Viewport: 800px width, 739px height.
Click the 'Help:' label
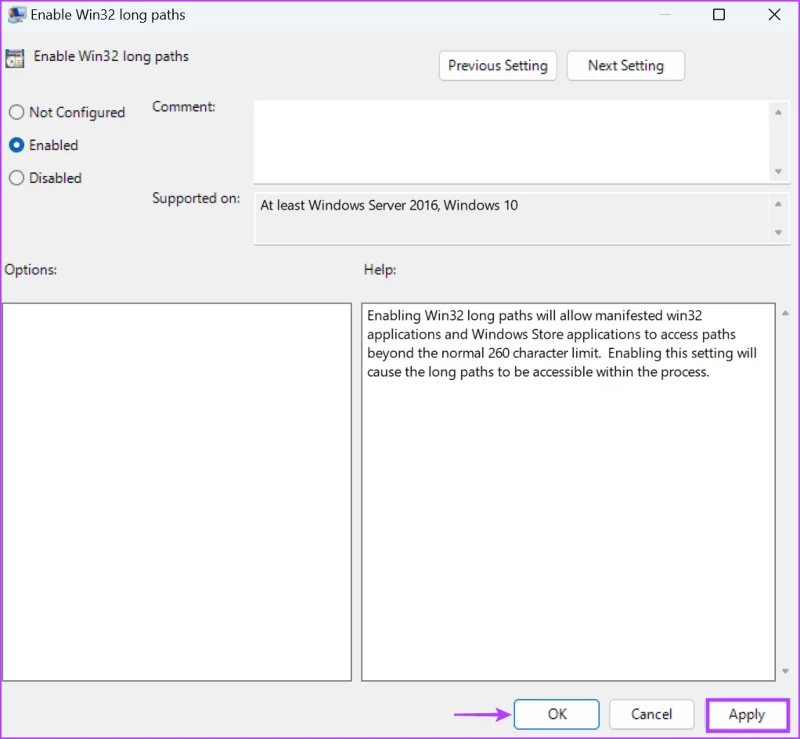(x=380, y=269)
